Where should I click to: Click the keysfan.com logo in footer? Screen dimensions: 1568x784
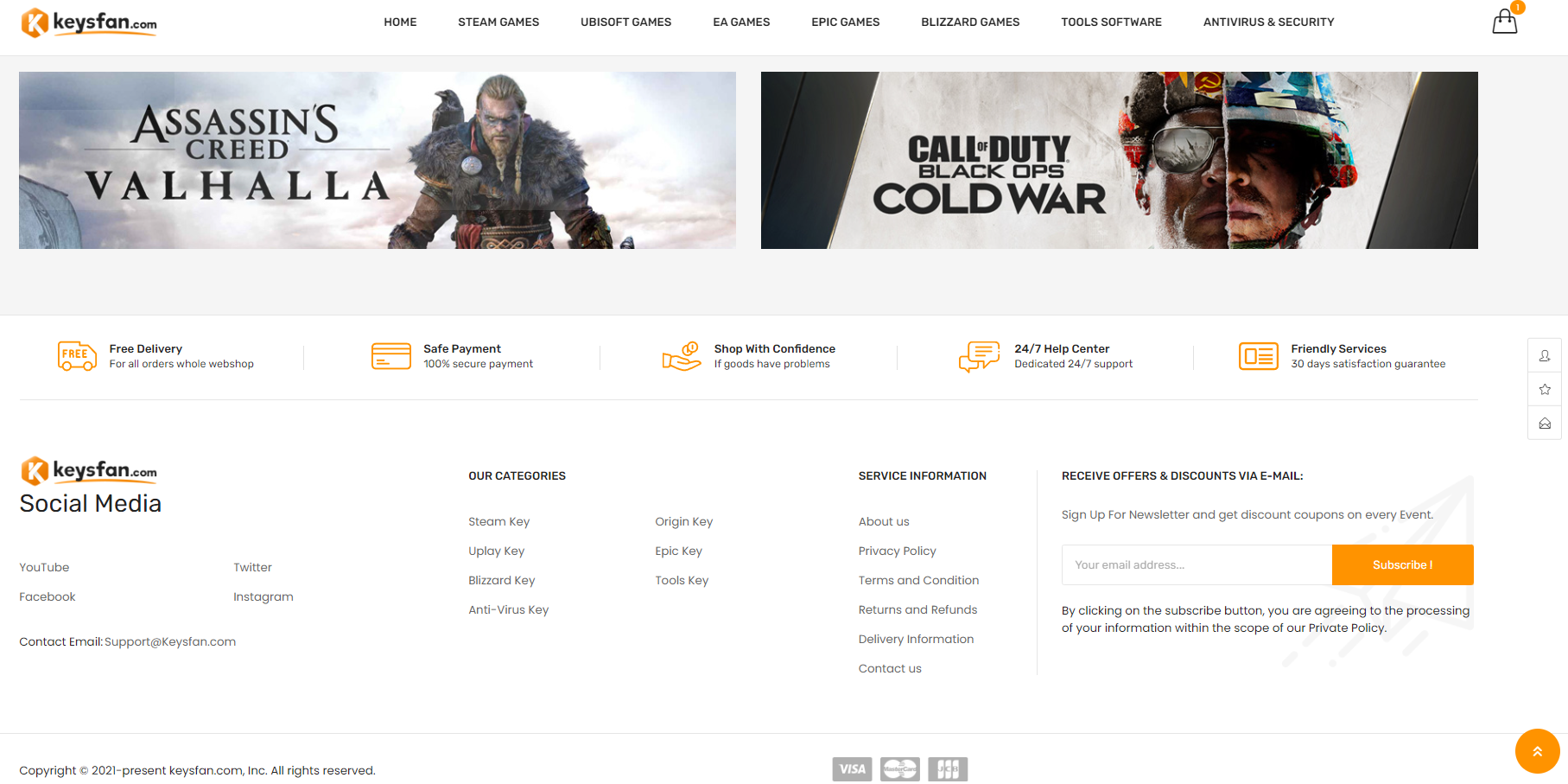coord(89,471)
